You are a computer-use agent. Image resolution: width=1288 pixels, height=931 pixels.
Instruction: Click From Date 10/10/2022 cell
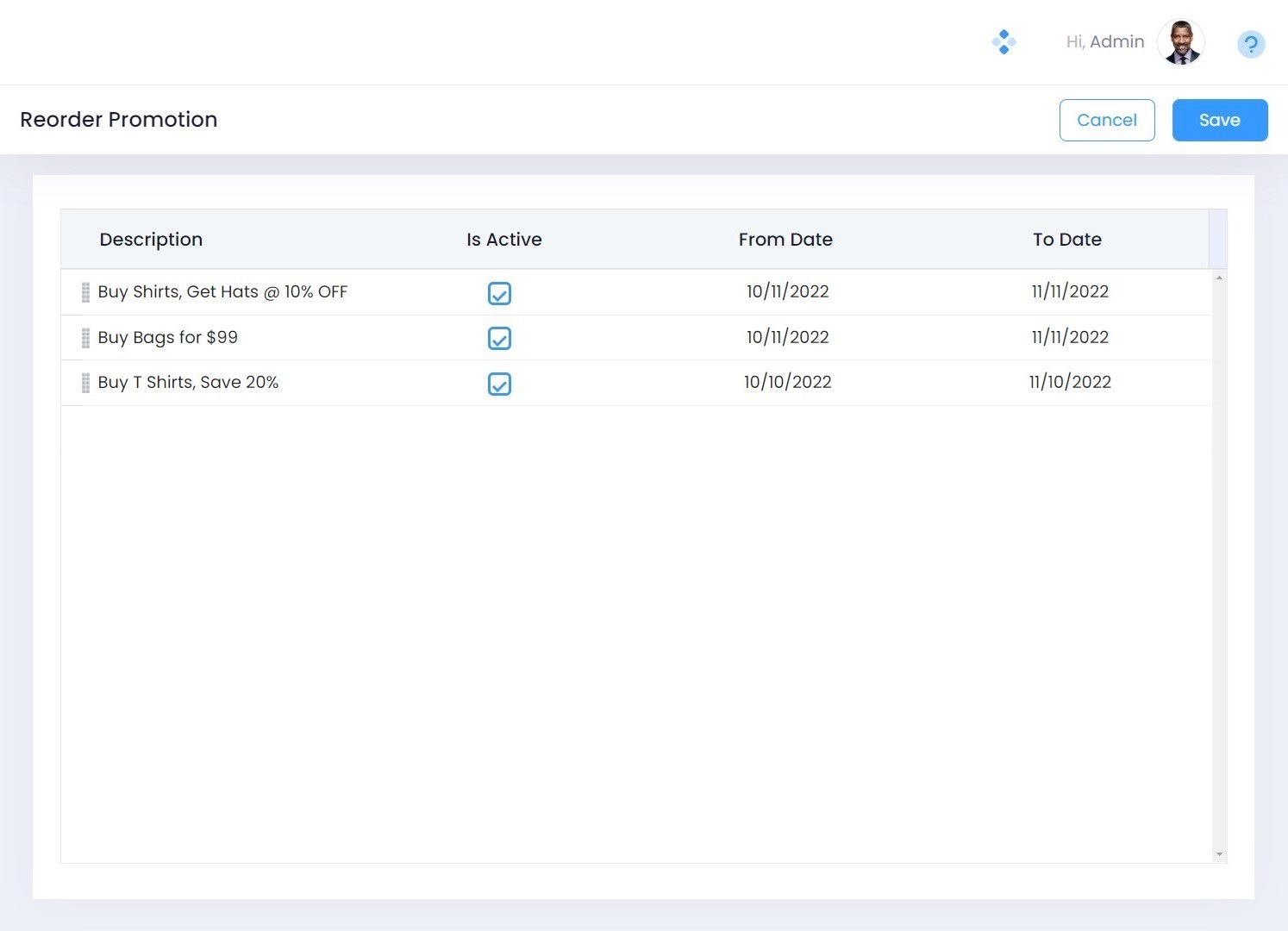[787, 382]
